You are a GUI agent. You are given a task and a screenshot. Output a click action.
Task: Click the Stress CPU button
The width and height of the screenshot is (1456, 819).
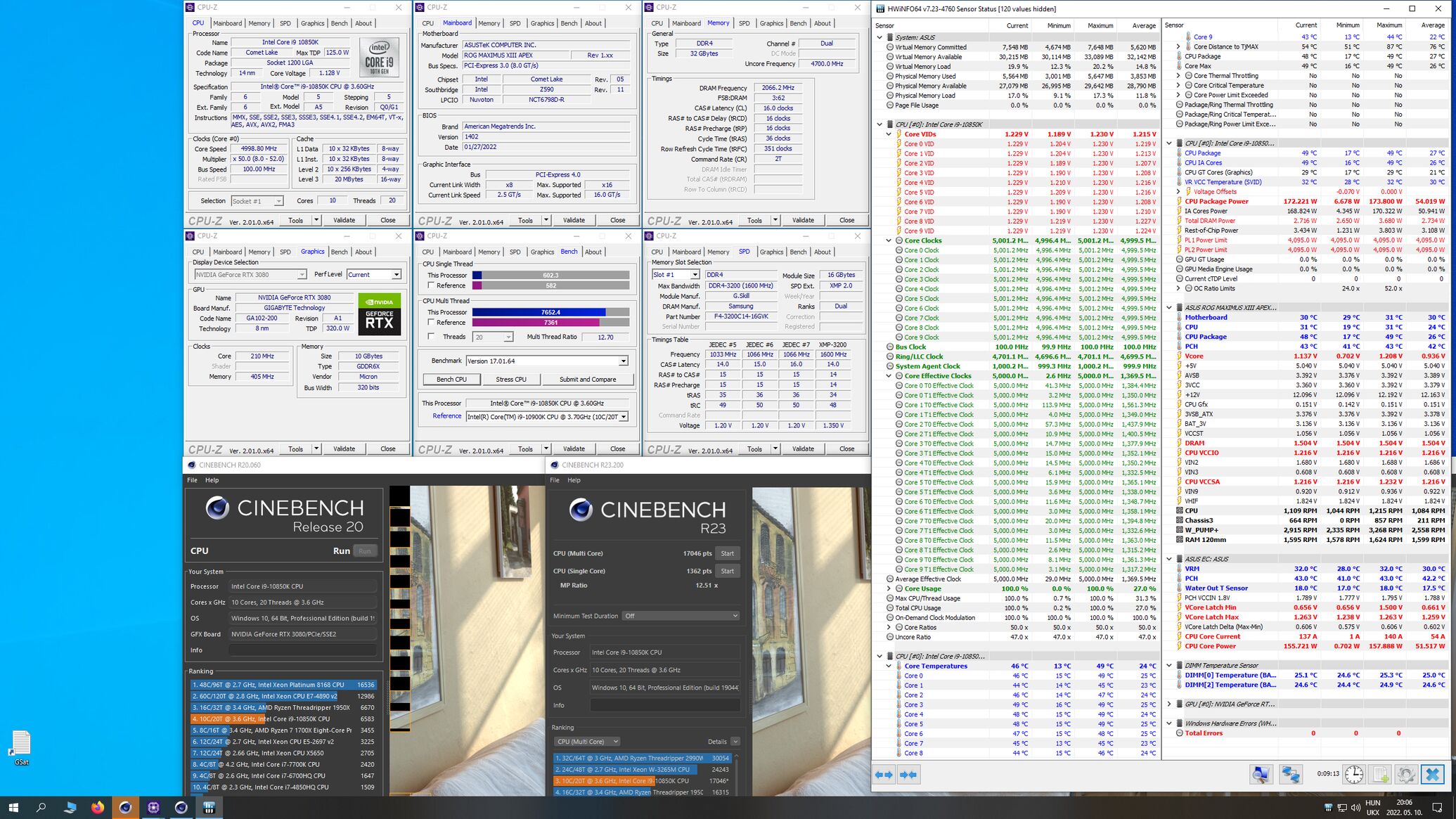point(511,380)
